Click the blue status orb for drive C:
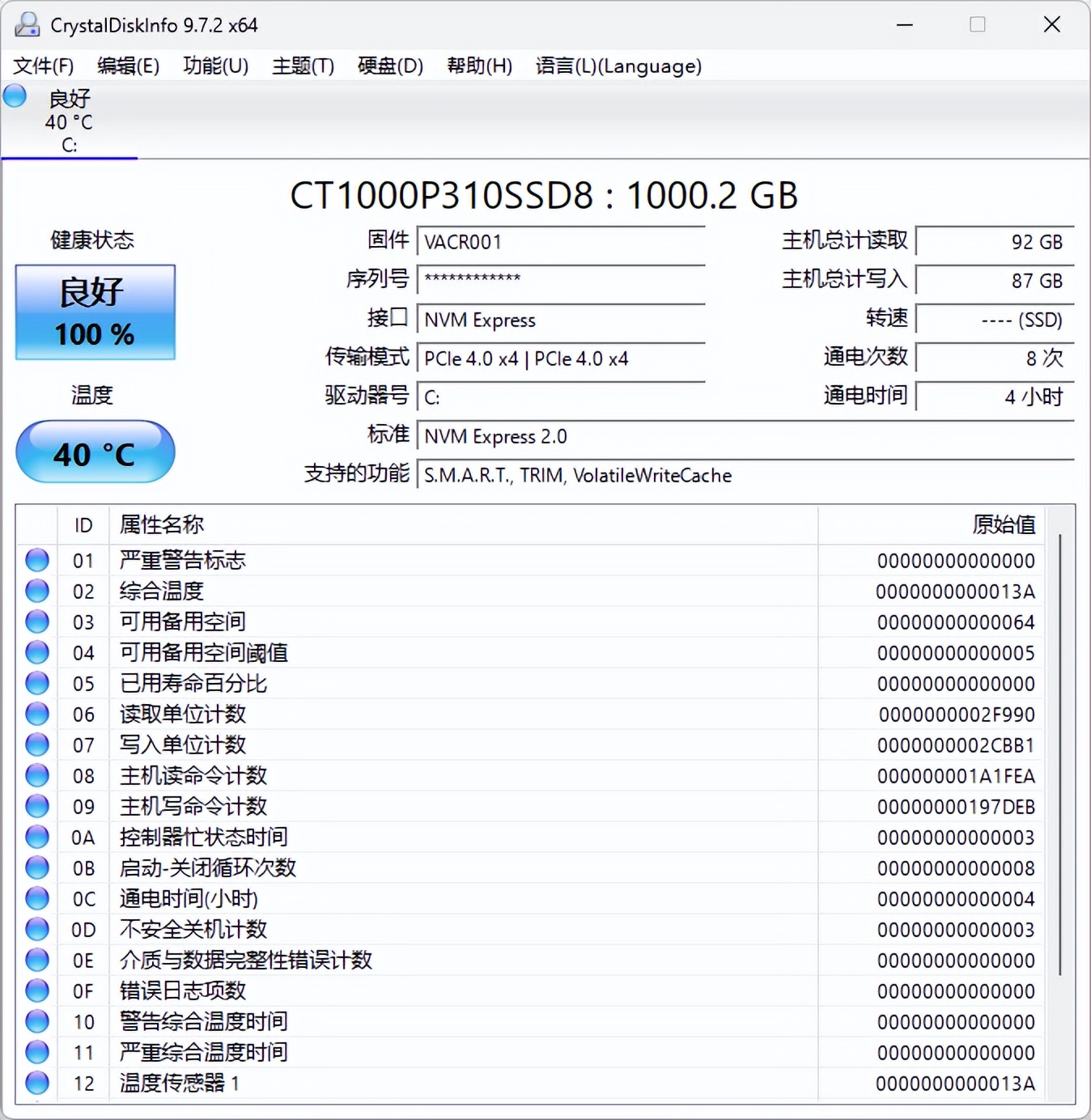The height and width of the screenshot is (1120, 1091). tap(15, 96)
